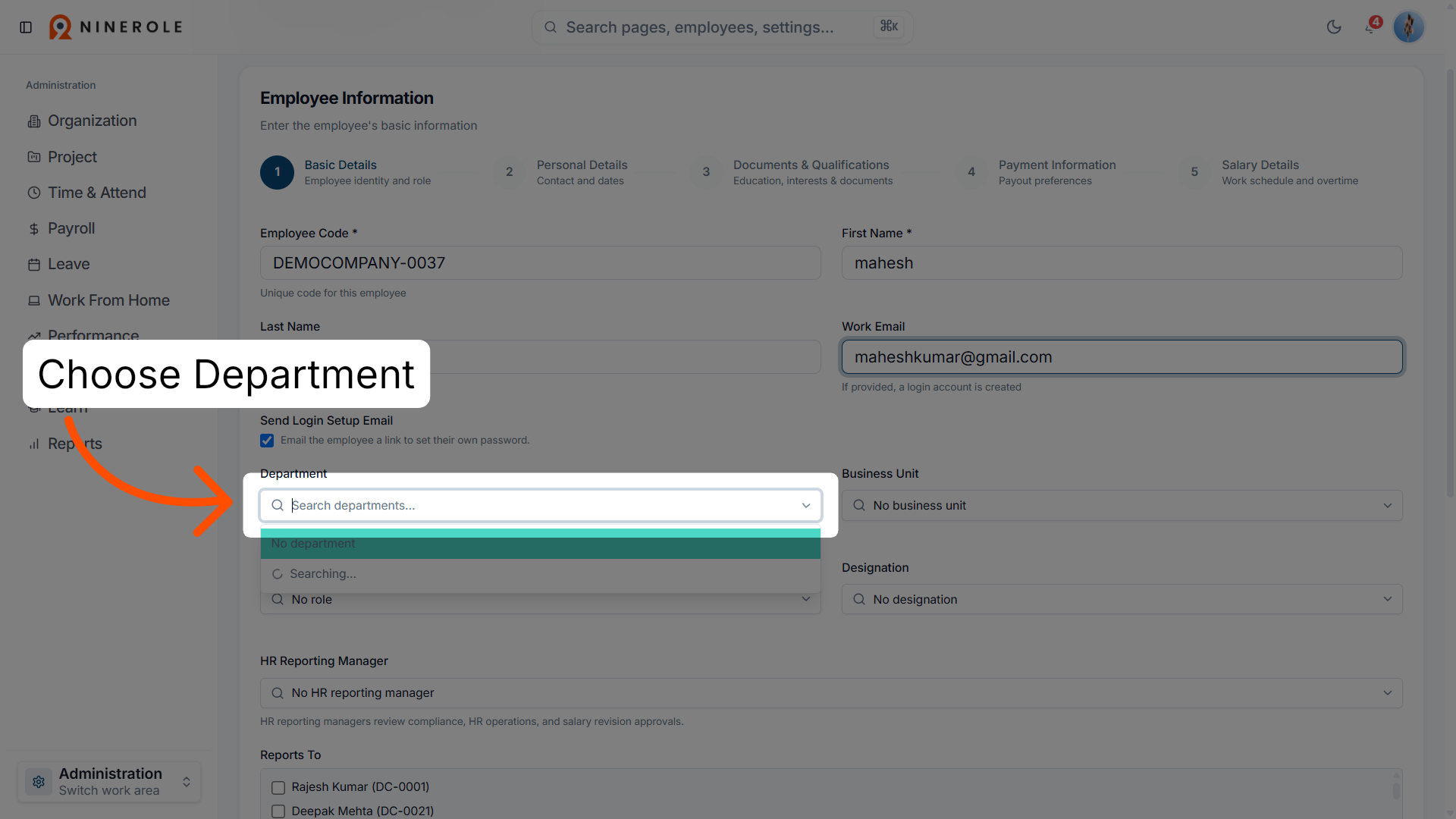This screenshot has width=1456, height=819.
Task: Click the search magnifier icon in top bar
Action: (551, 27)
